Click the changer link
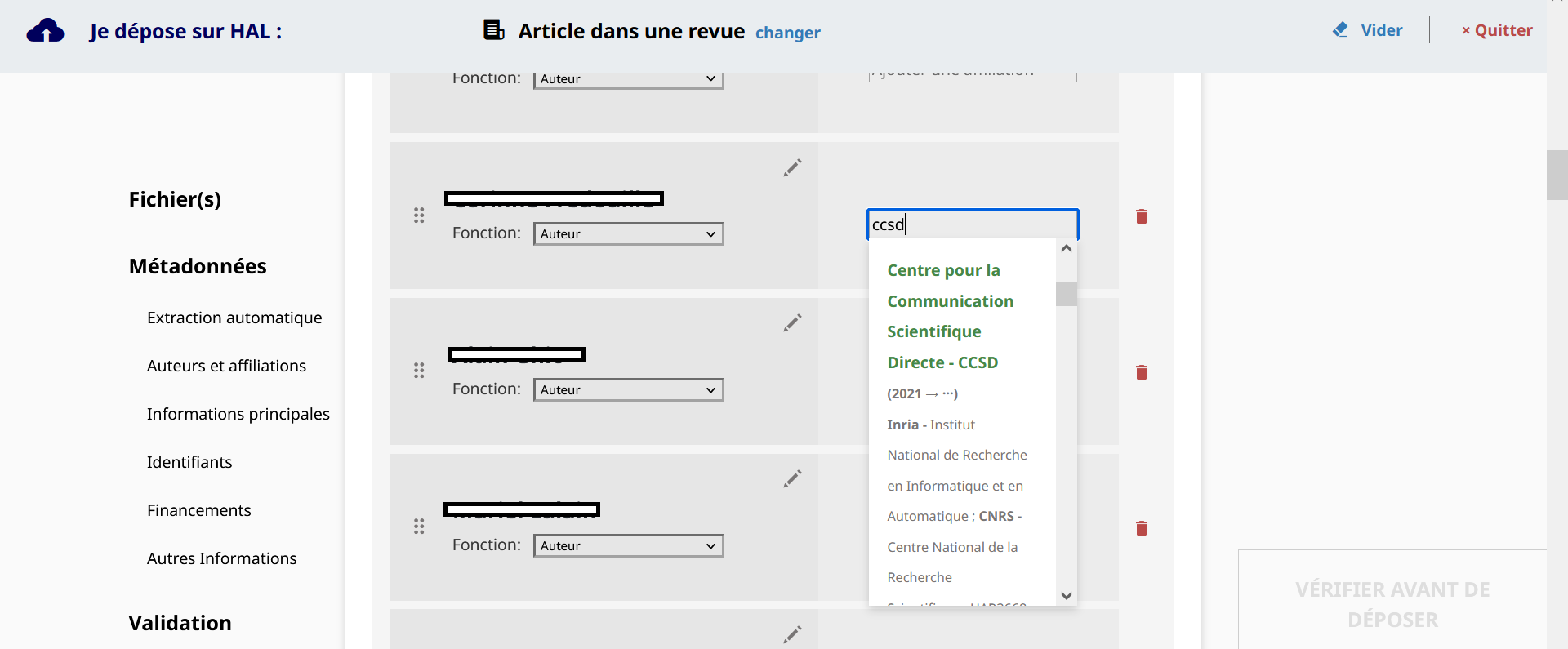This screenshot has height=649, width=1568. 788,33
